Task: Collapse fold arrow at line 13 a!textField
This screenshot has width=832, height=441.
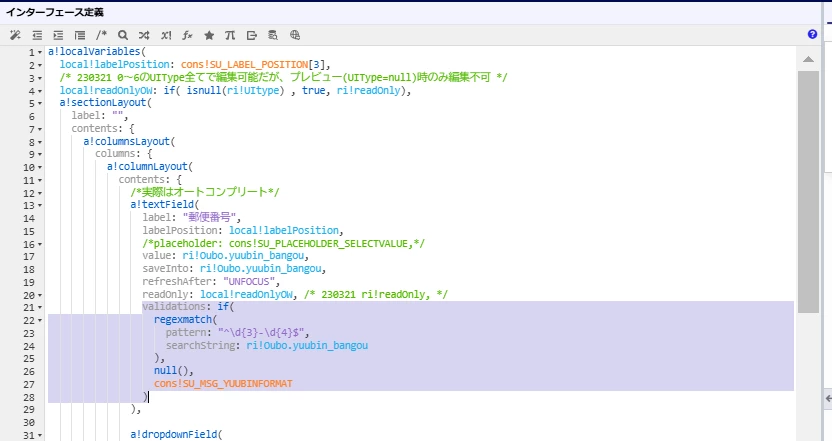Action: pos(40,206)
